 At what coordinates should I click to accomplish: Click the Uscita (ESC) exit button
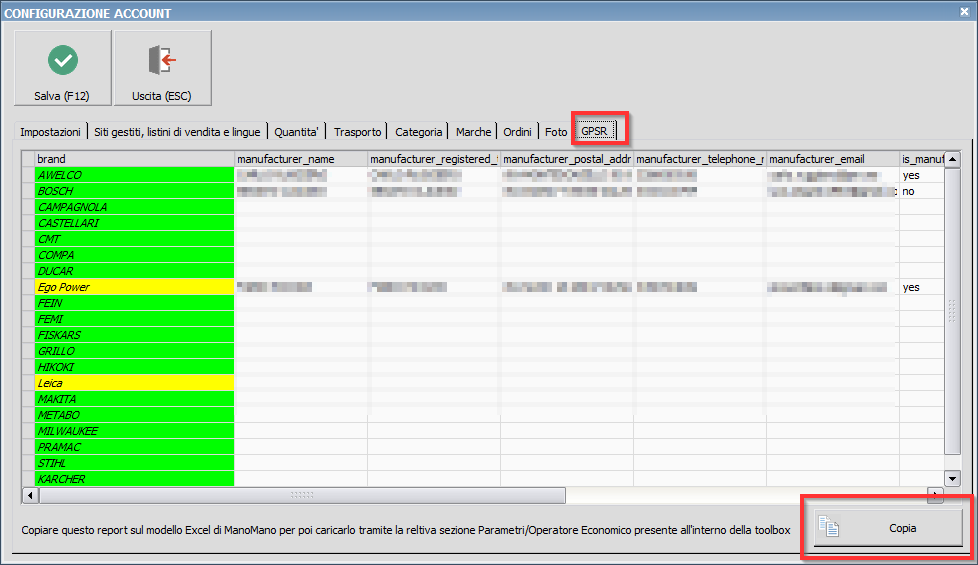click(162, 68)
